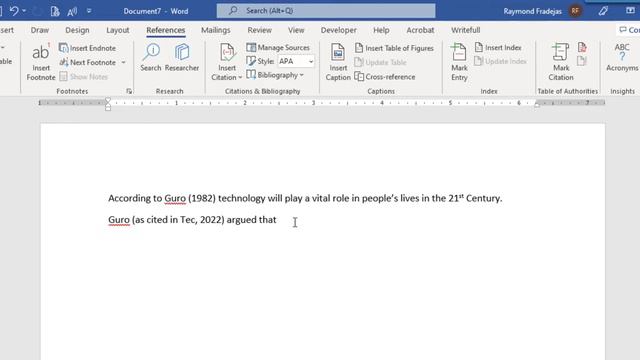Image resolution: width=640 pixels, height=360 pixels.
Task: Click Update Index
Action: 500,61
